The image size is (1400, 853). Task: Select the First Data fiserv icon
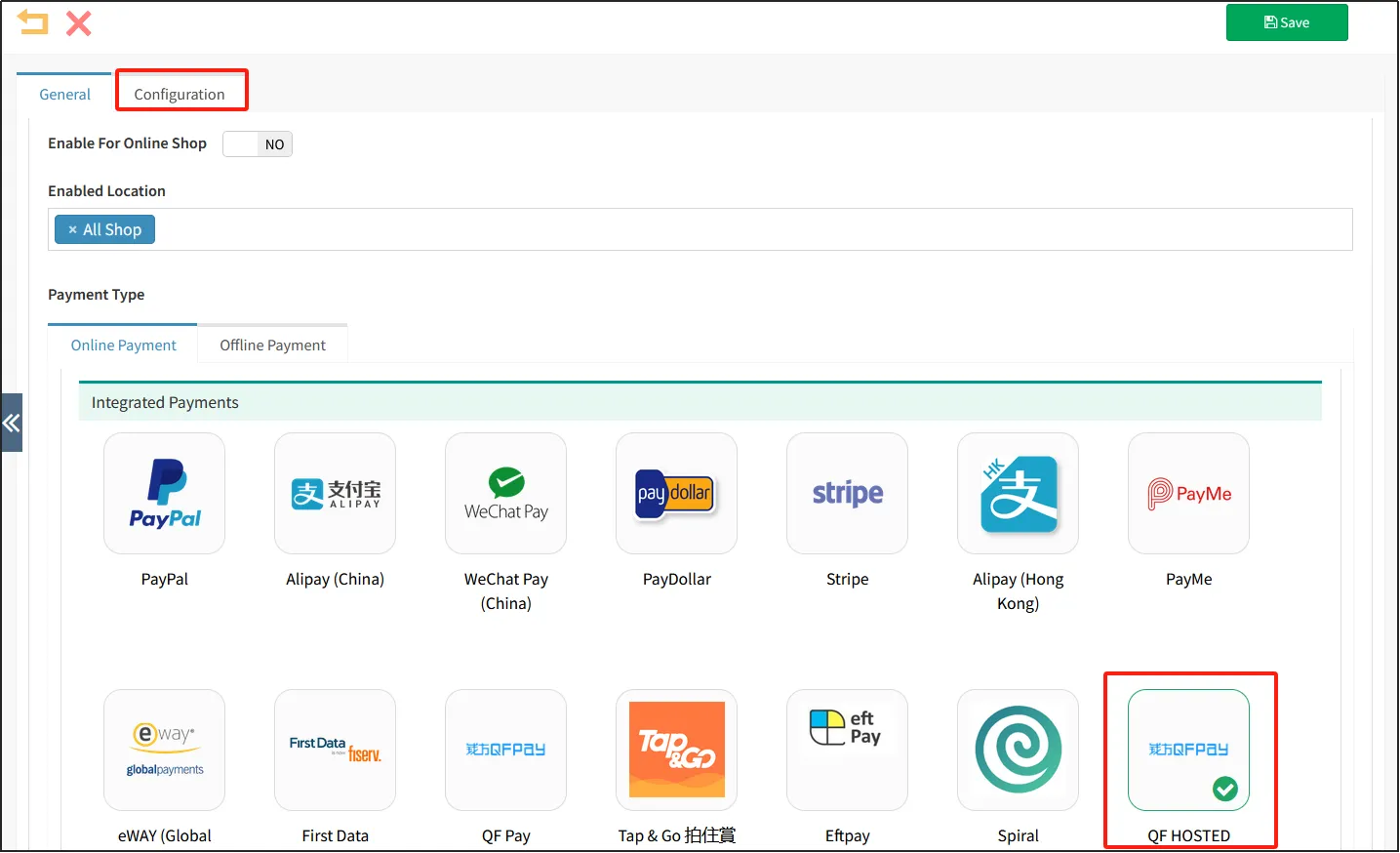pyautogui.click(x=336, y=751)
